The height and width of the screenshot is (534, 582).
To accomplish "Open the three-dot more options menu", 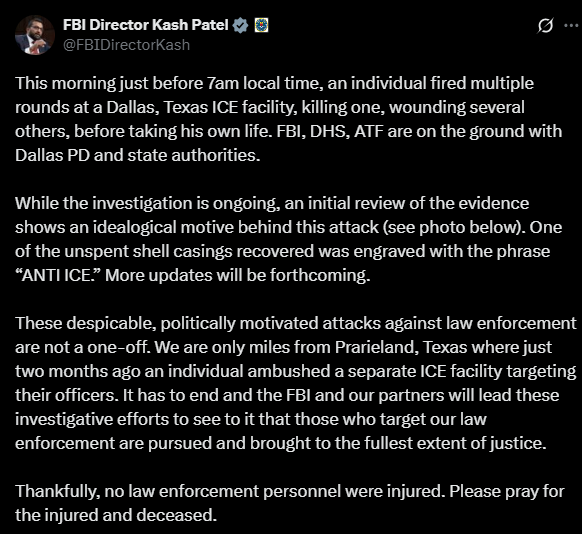I will 571,25.
